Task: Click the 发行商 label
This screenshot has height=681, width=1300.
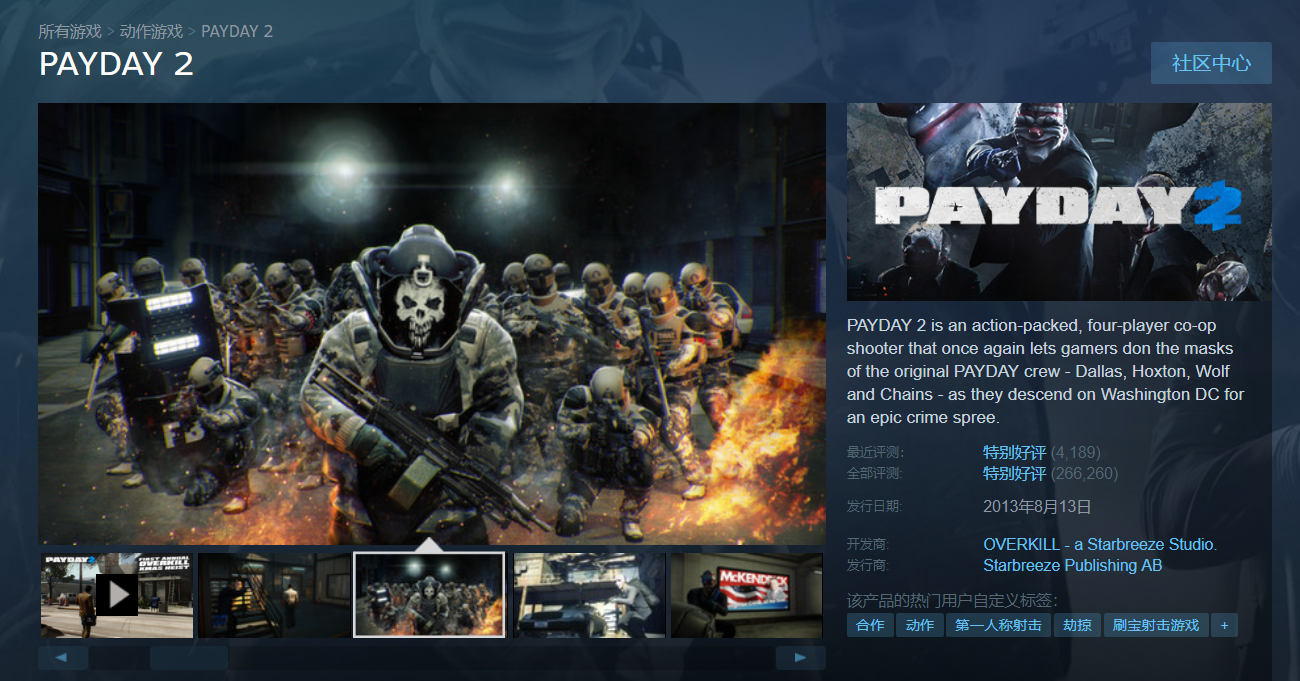Action: tap(868, 566)
